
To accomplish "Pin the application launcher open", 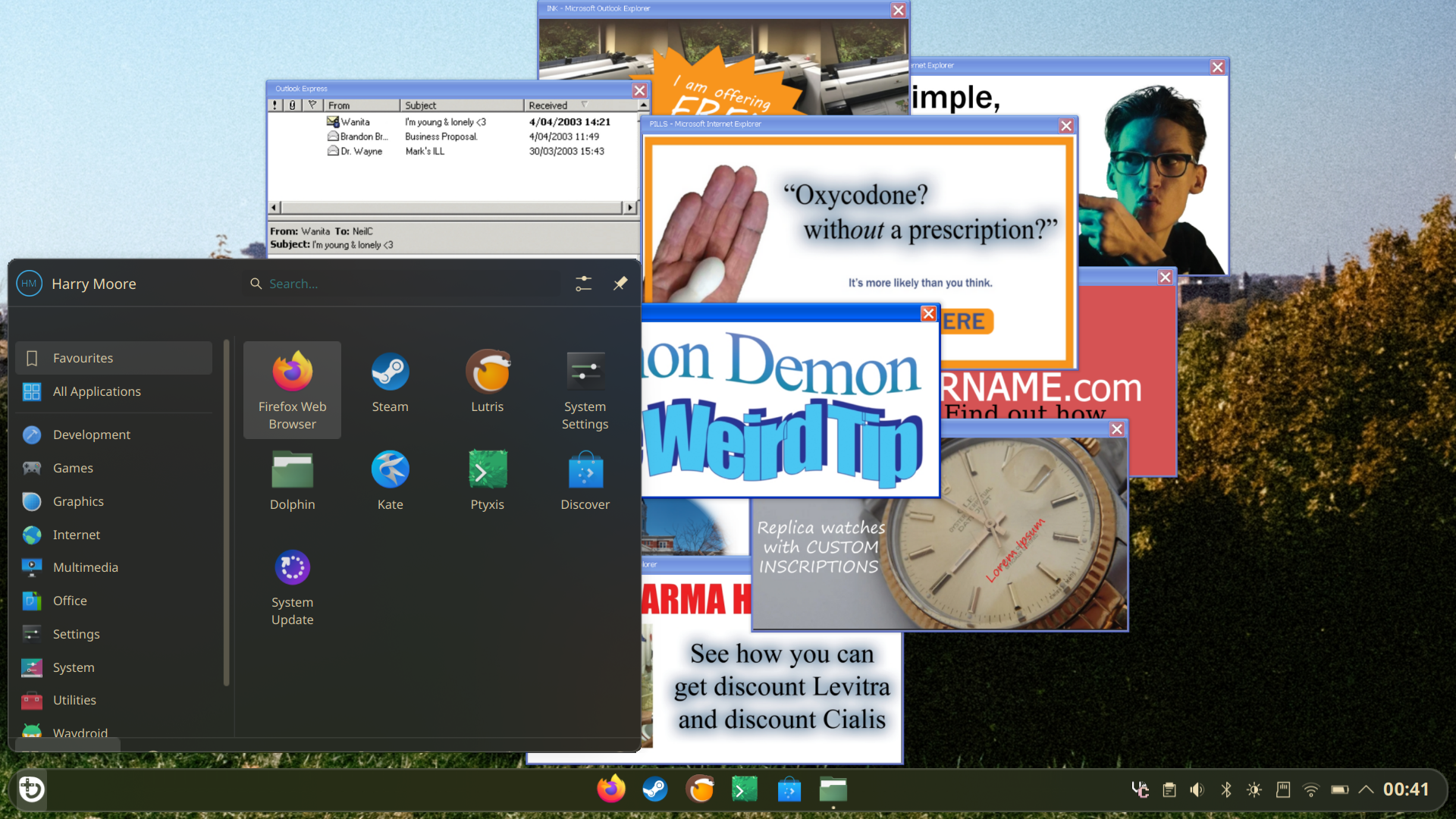I will pyautogui.click(x=620, y=283).
